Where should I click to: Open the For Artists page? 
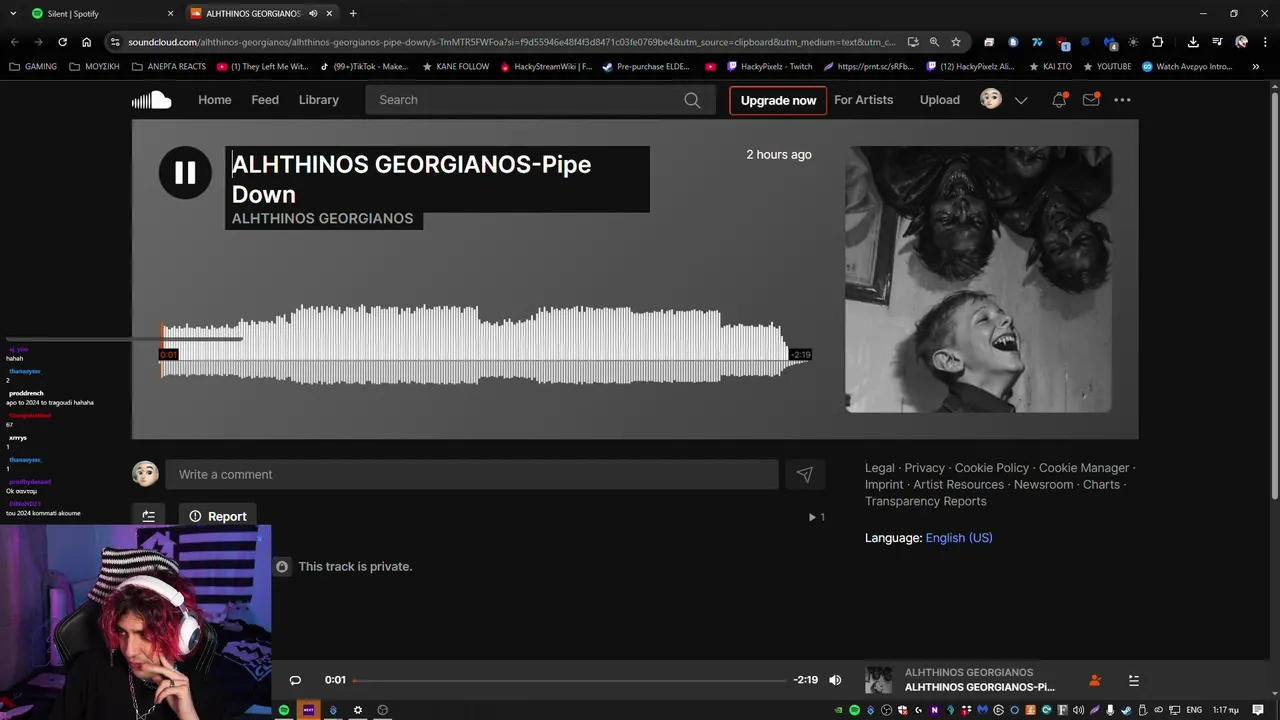pyautogui.click(x=863, y=100)
